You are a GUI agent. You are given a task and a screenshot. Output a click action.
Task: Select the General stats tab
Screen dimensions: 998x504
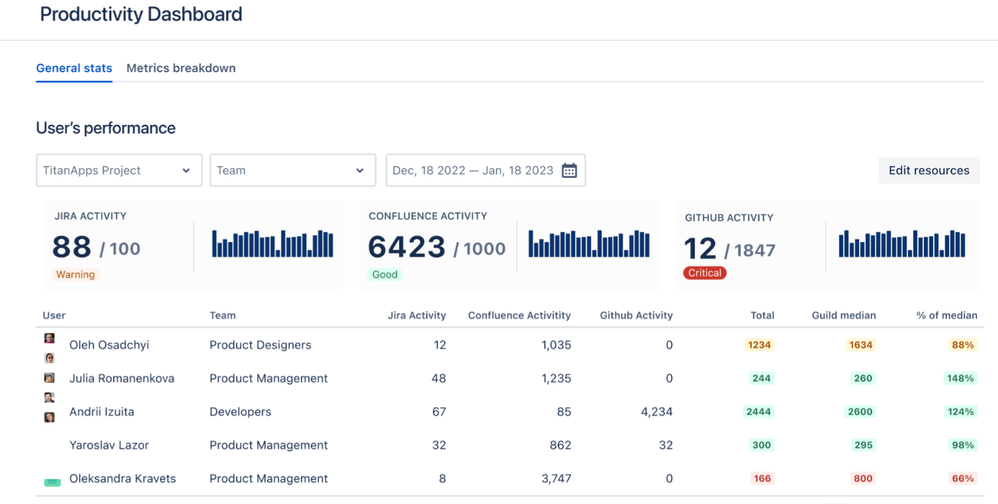point(74,68)
